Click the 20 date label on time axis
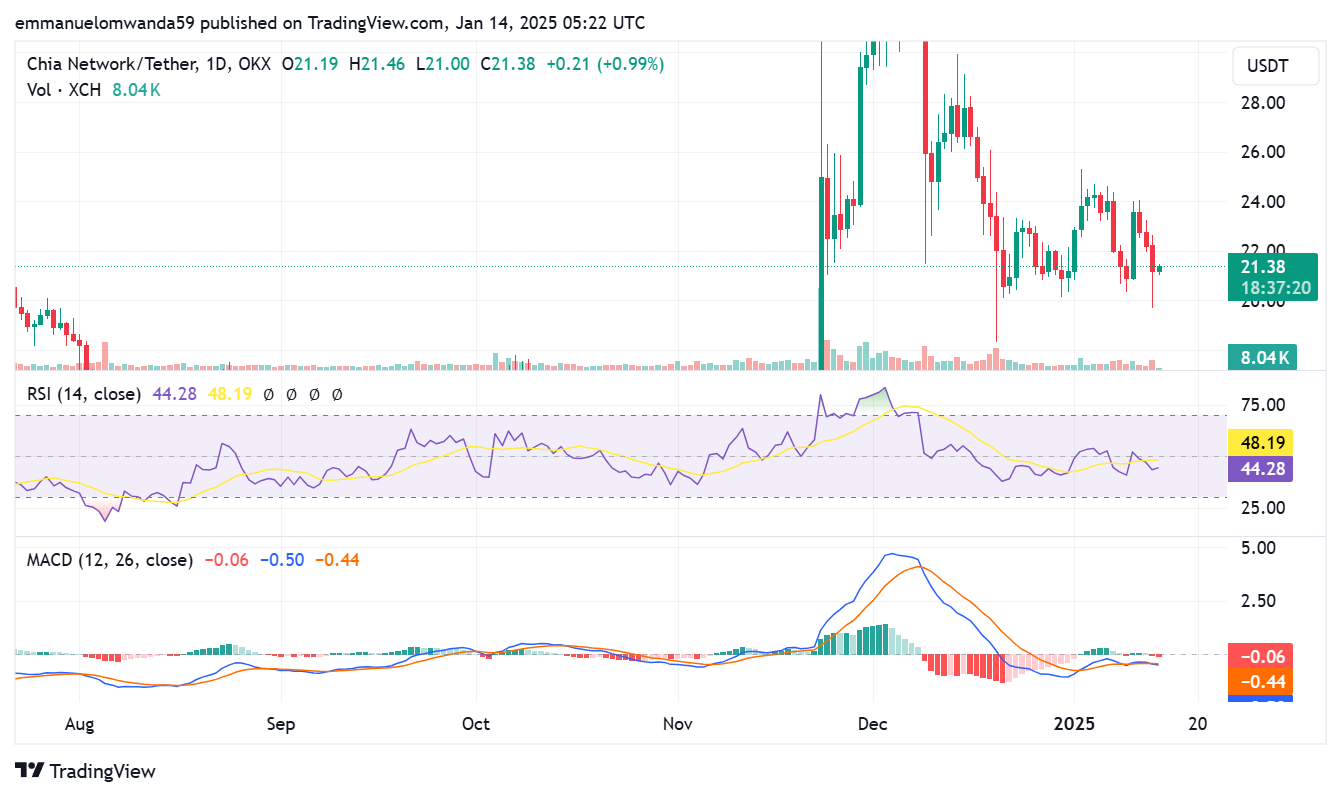Viewport: 1341px width, 797px height. tap(1198, 723)
